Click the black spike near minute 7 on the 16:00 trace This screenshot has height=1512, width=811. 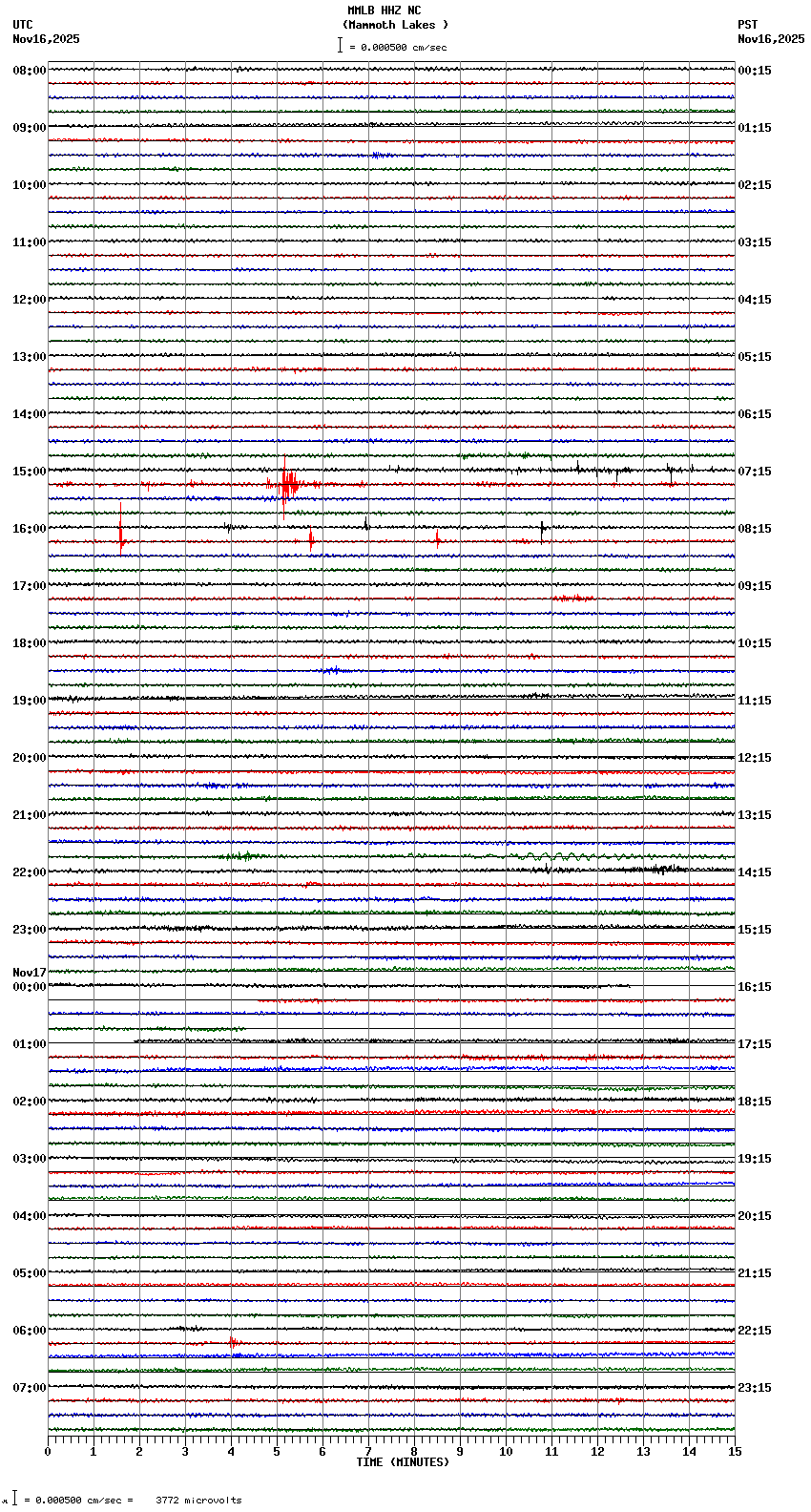[x=366, y=524]
